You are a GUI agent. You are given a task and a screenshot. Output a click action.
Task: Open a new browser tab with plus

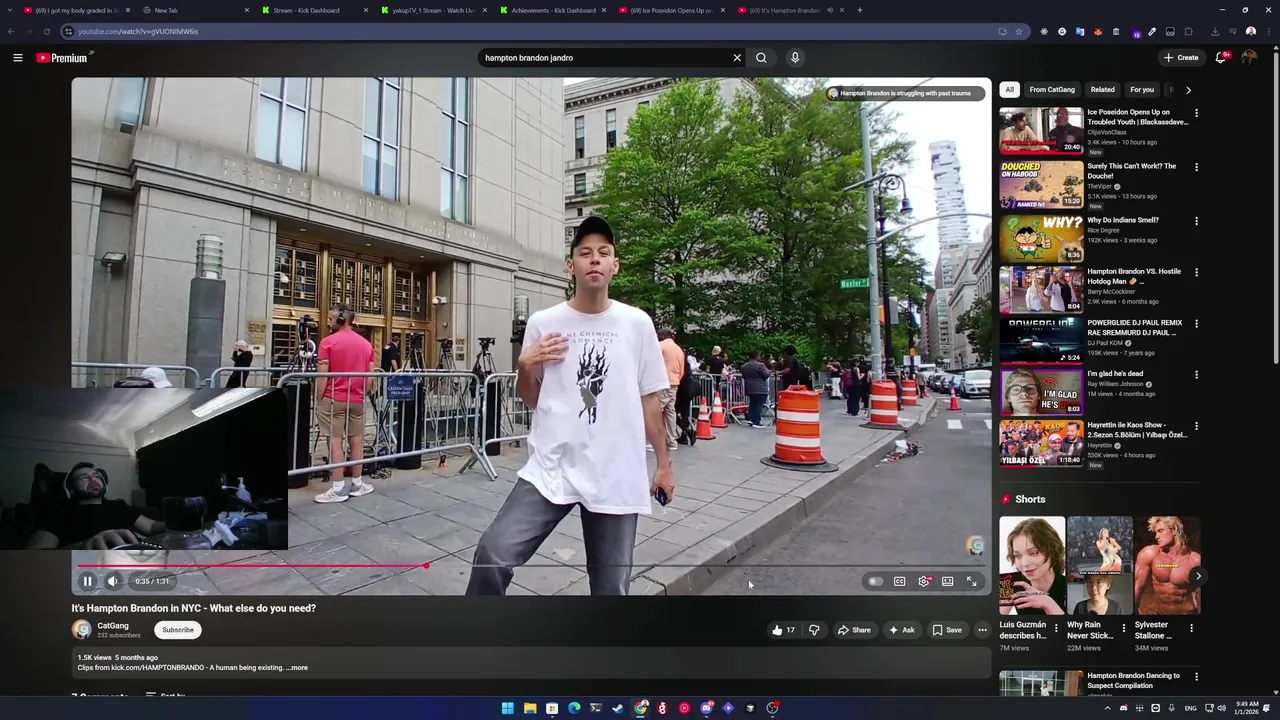click(860, 10)
